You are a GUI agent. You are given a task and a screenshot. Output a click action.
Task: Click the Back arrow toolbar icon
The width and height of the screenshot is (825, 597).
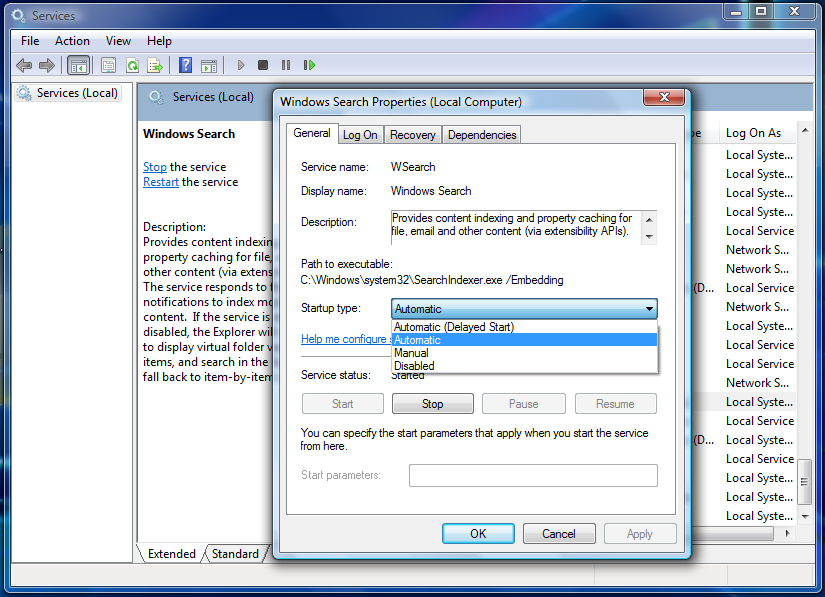(x=24, y=65)
